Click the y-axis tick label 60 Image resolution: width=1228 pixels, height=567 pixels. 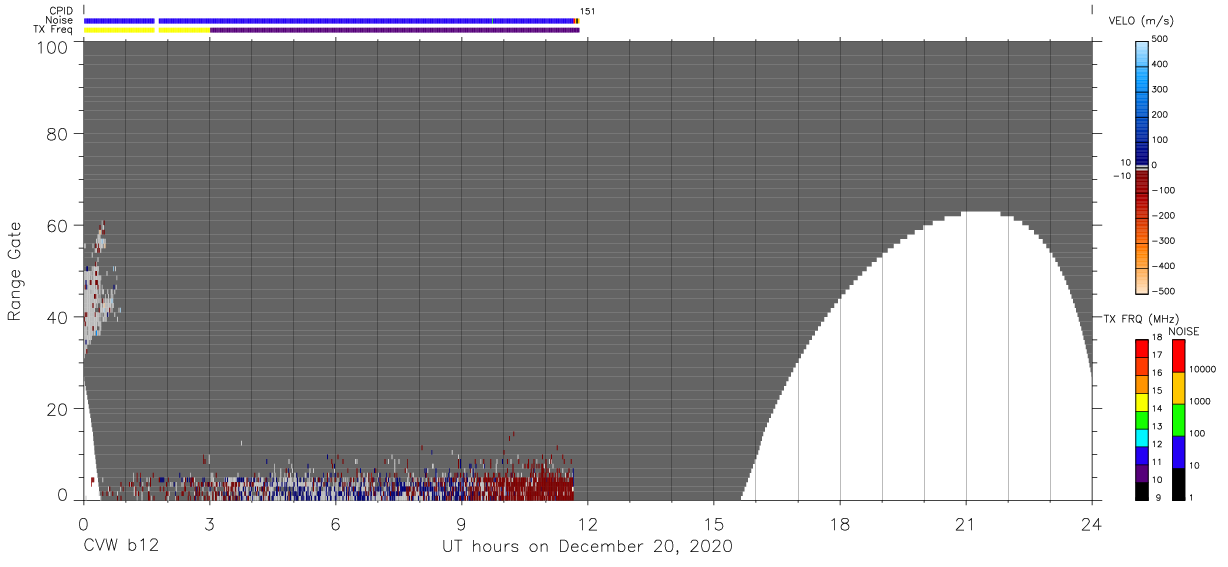coord(57,225)
